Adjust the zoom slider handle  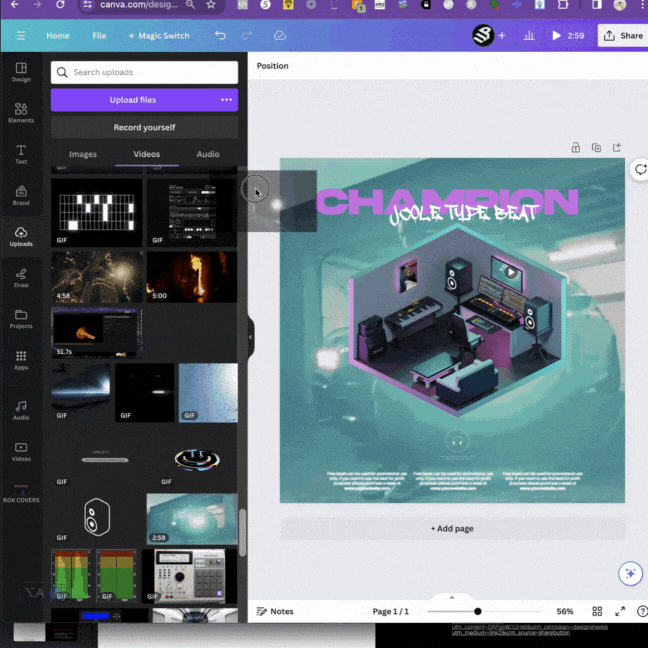(478, 611)
